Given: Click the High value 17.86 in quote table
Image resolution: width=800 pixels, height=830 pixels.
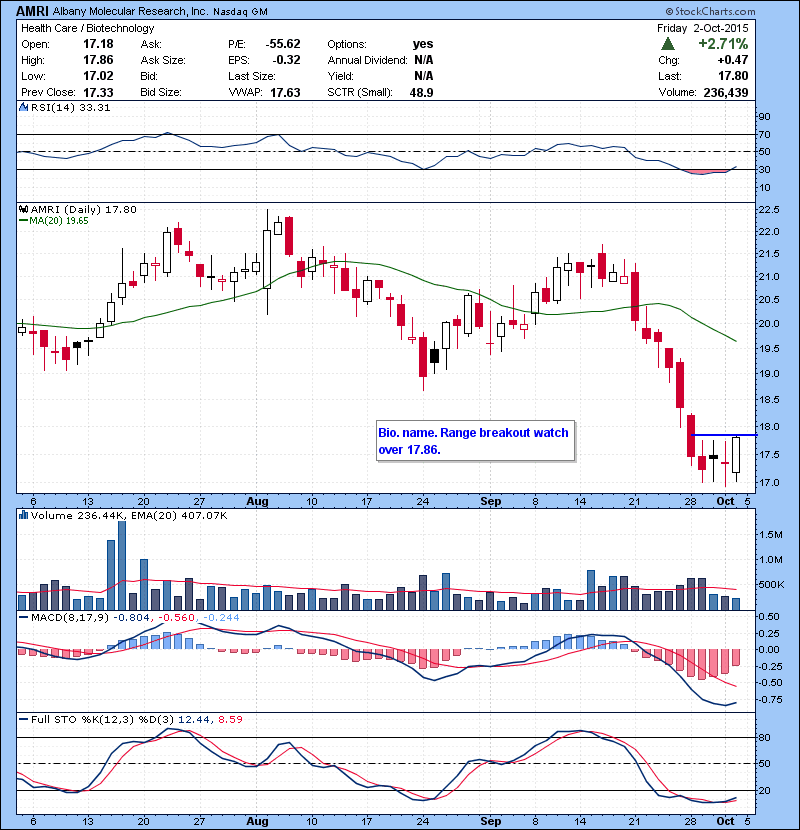Looking at the screenshot, I should (x=98, y=60).
